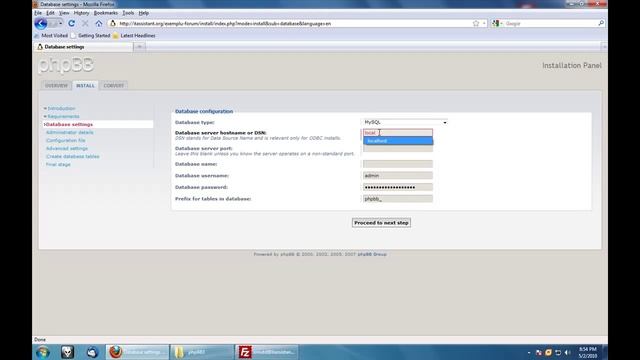Go to Introduction in sidebar

[61, 109]
